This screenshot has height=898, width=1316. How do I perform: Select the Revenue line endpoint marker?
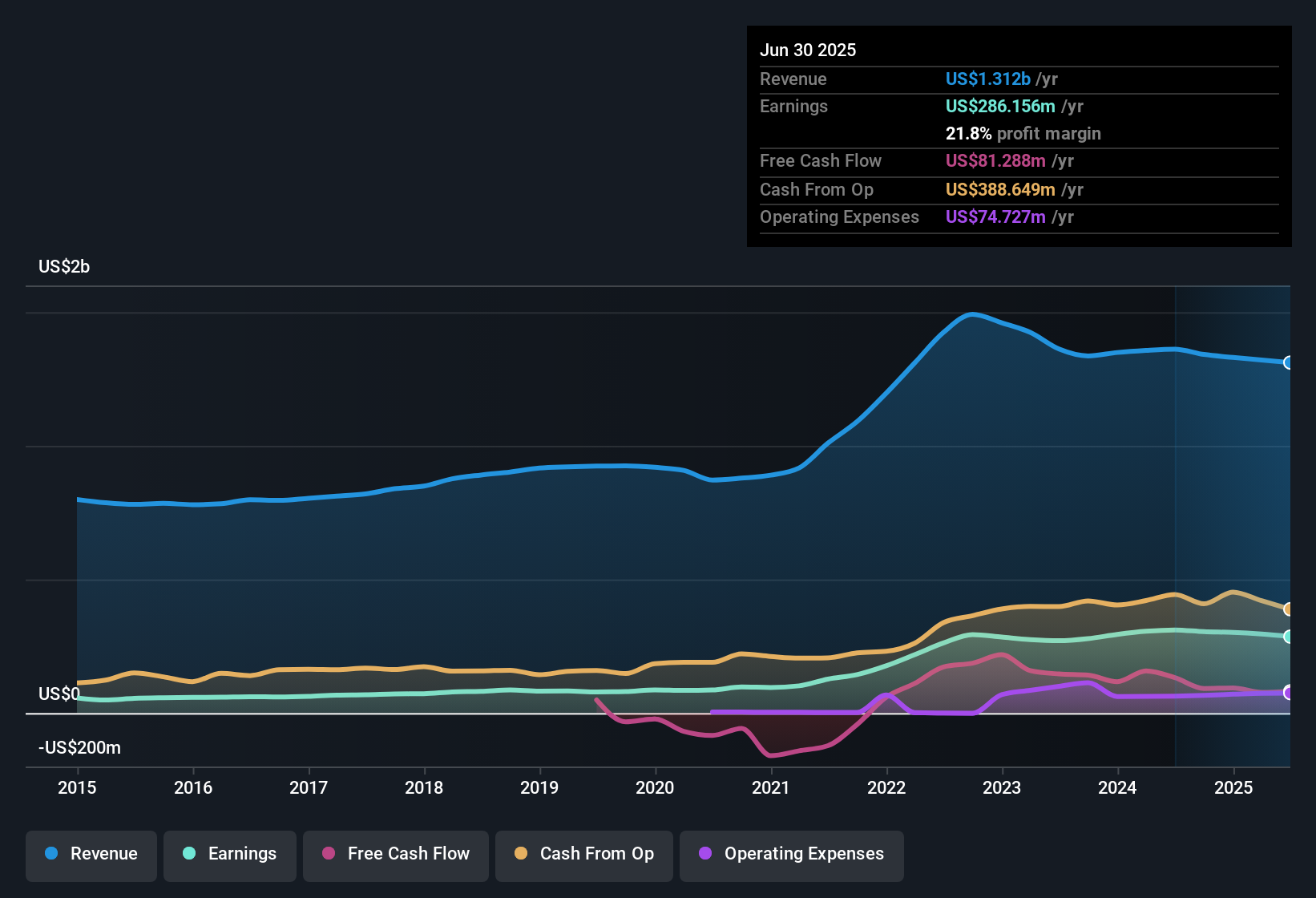1288,362
